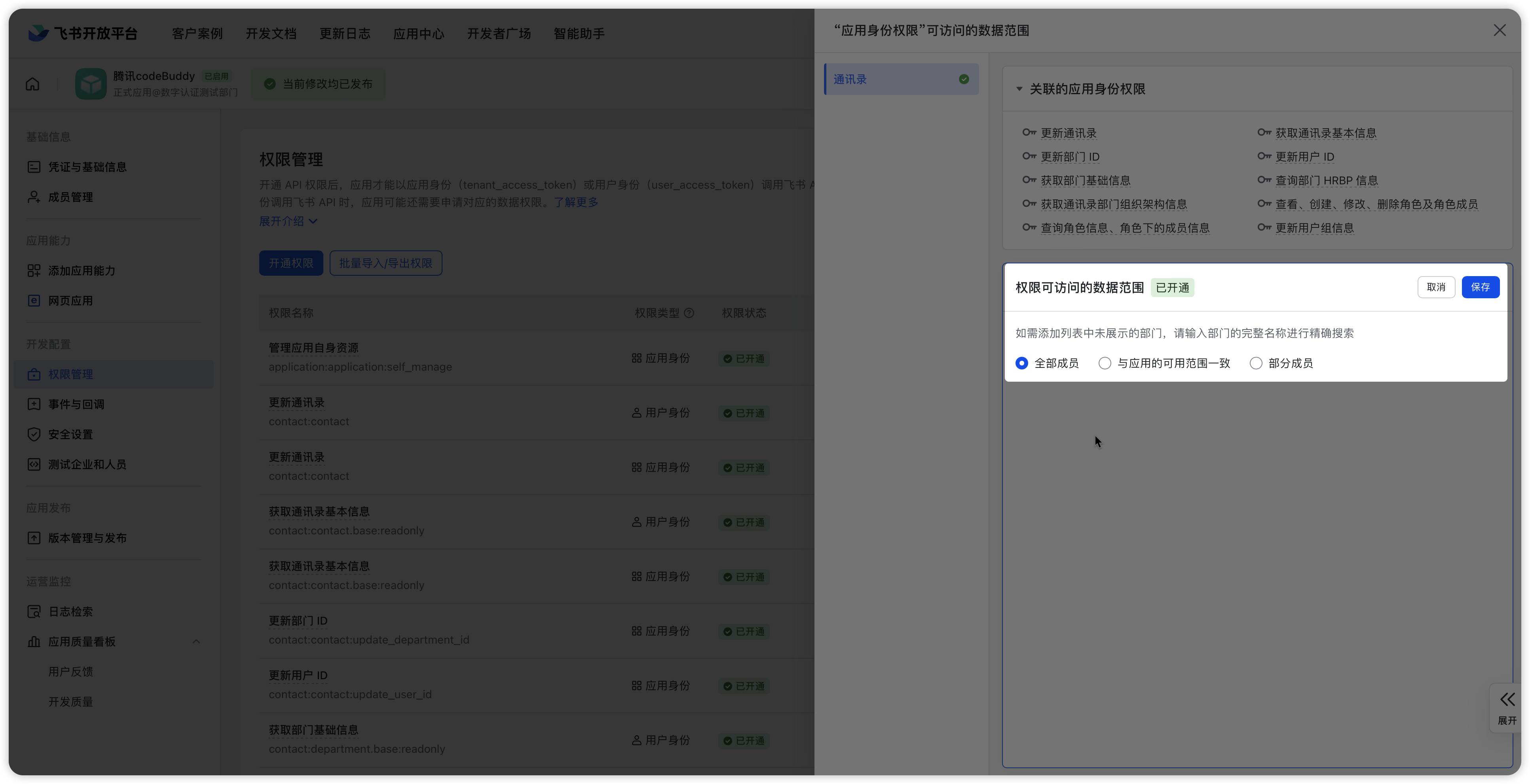1530x784 pixels.
Task: Click the 取消 button
Action: pos(1435,287)
